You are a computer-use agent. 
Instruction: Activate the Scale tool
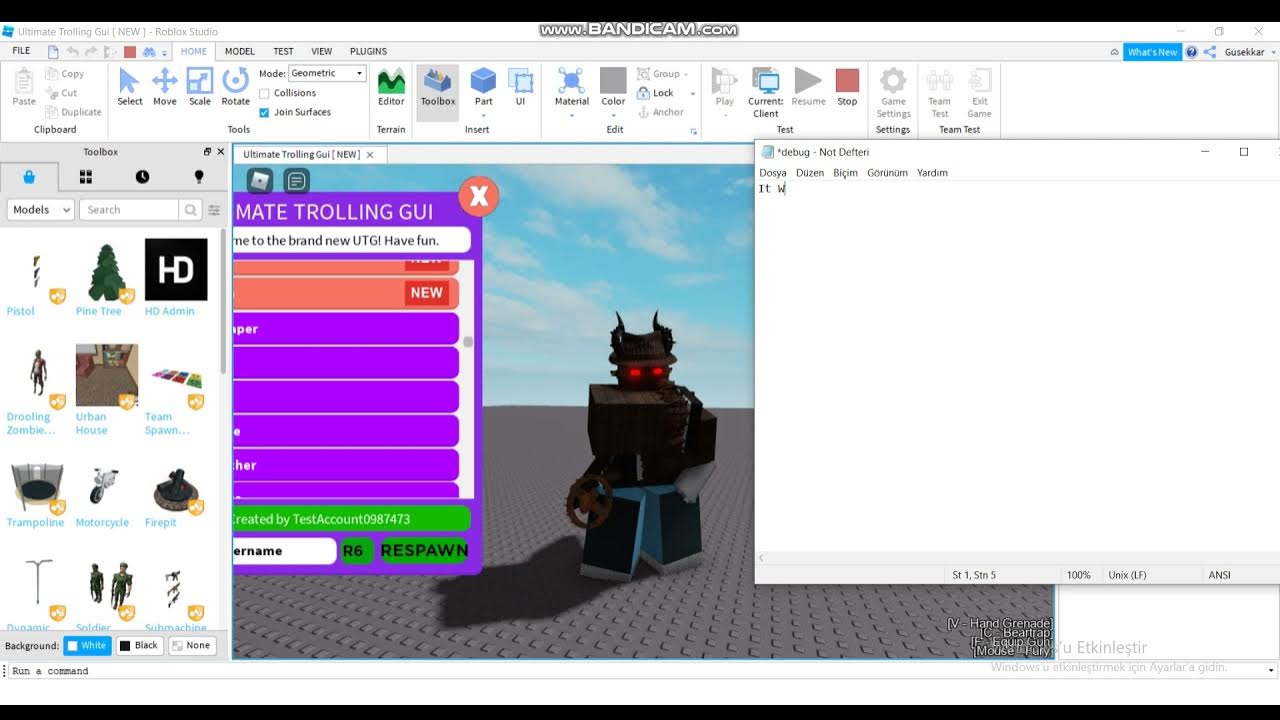tap(200, 87)
